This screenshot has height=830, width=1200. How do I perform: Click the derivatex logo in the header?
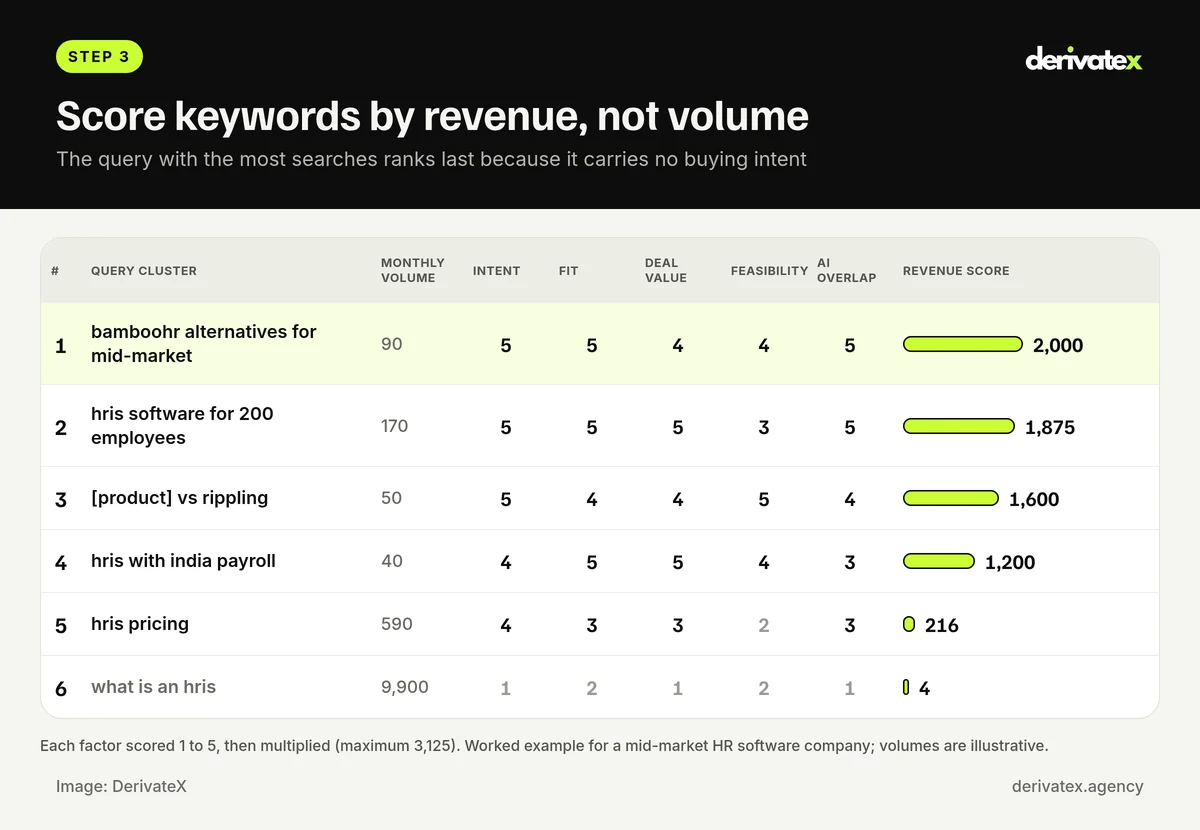click(x=1083, y=60)
